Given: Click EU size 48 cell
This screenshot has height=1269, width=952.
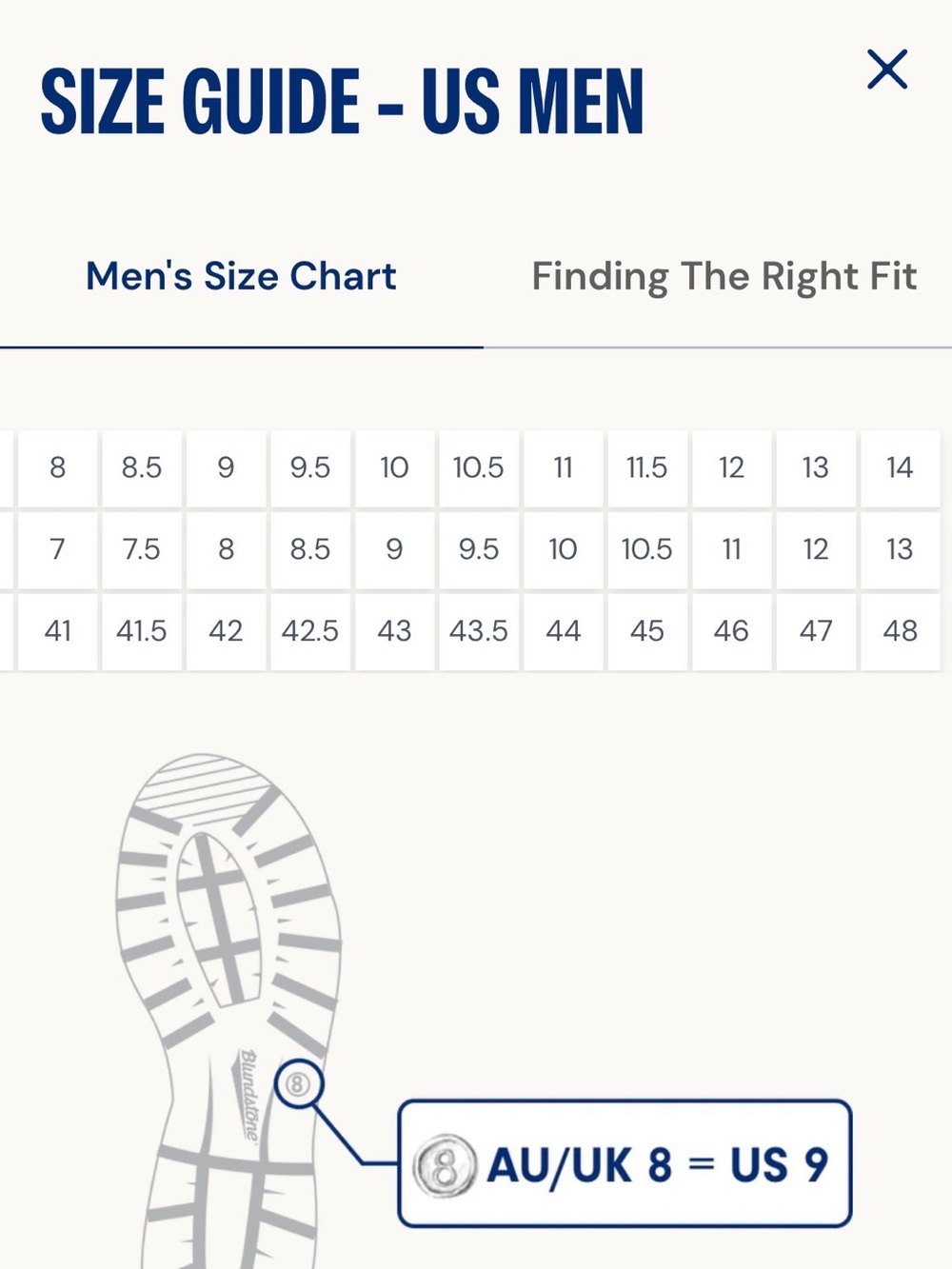Looking at the screenshot, I should click(900, 631).
